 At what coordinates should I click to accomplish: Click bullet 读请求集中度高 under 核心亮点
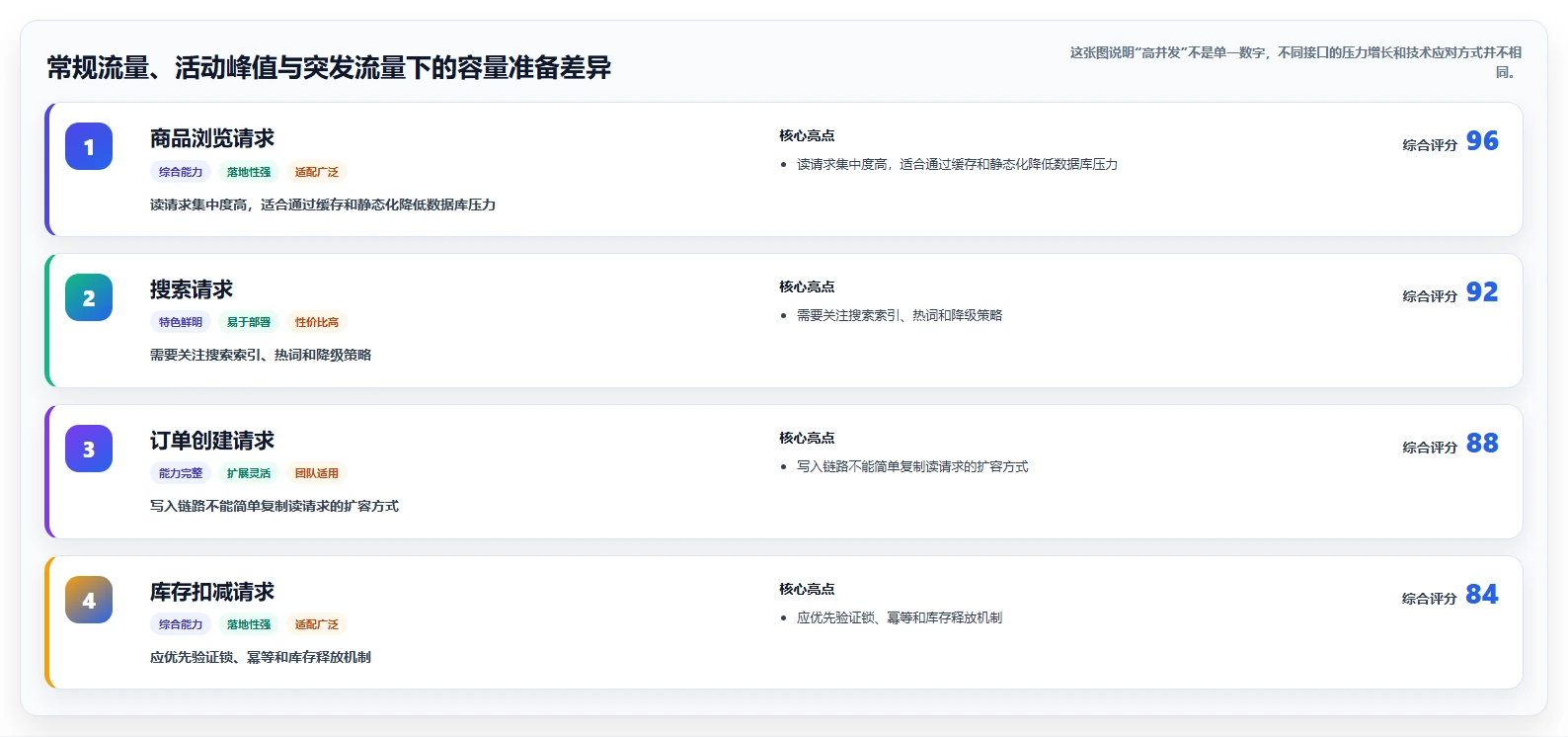tap(957, 164)
